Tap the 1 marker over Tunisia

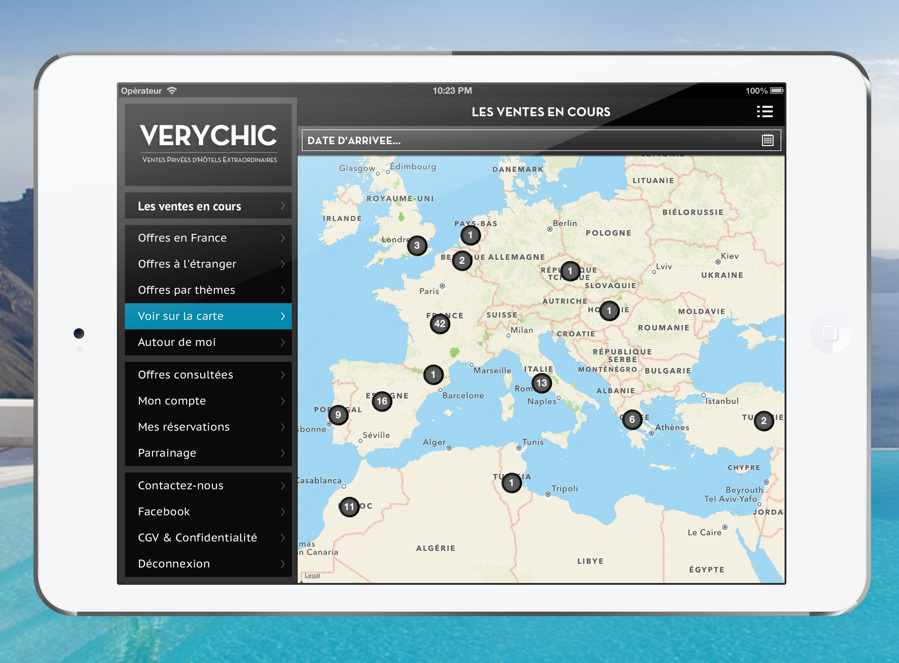511,483
